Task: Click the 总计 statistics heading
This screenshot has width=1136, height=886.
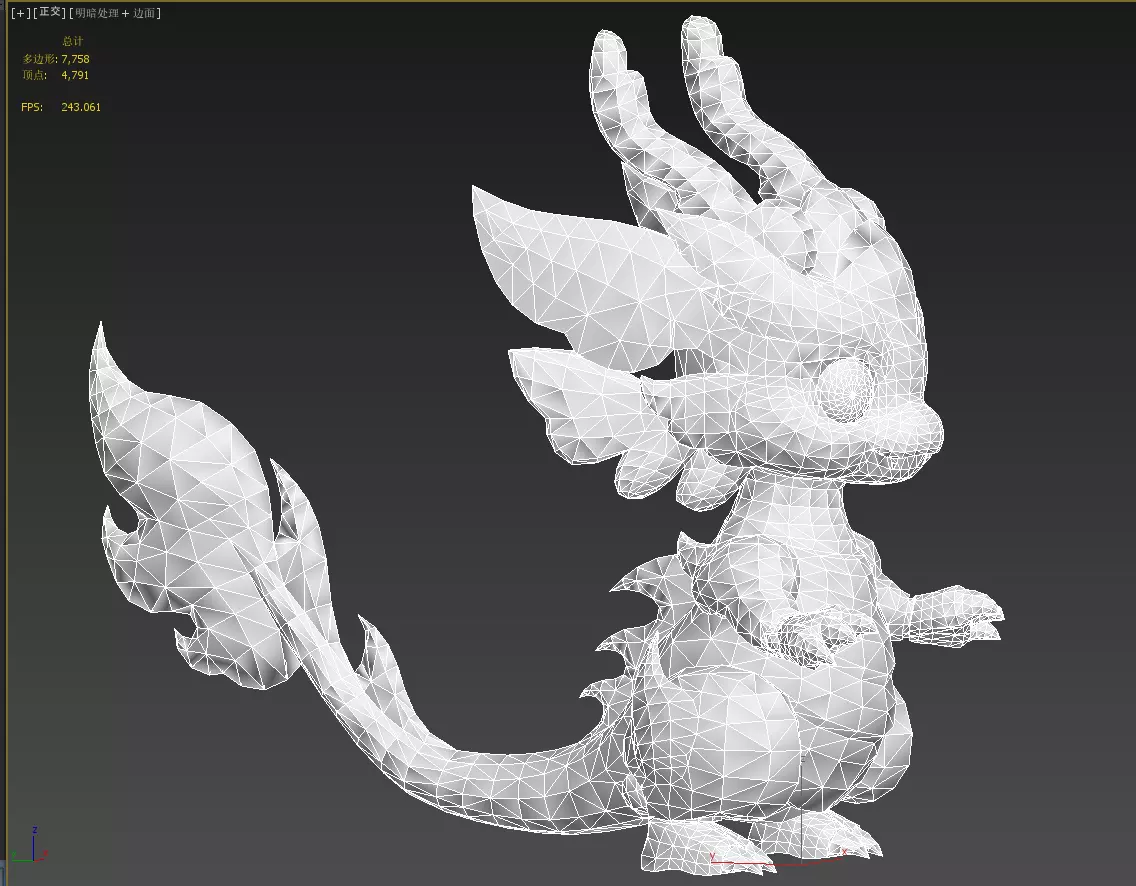Action: point(72,41)
